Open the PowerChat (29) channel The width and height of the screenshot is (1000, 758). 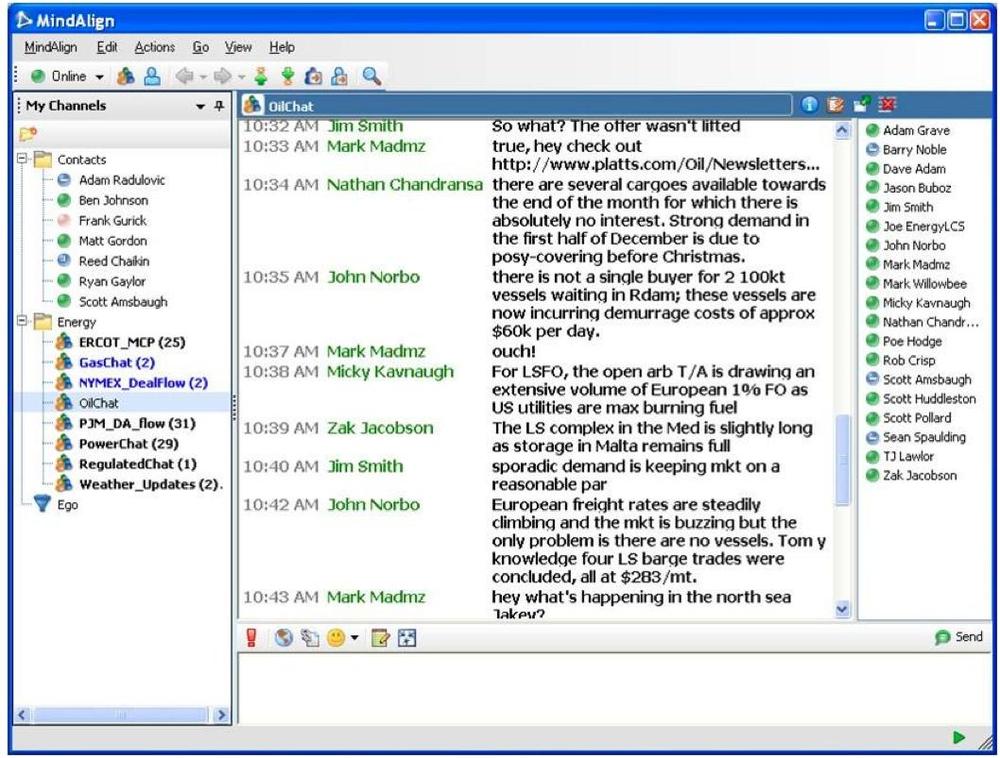[129, 444]
